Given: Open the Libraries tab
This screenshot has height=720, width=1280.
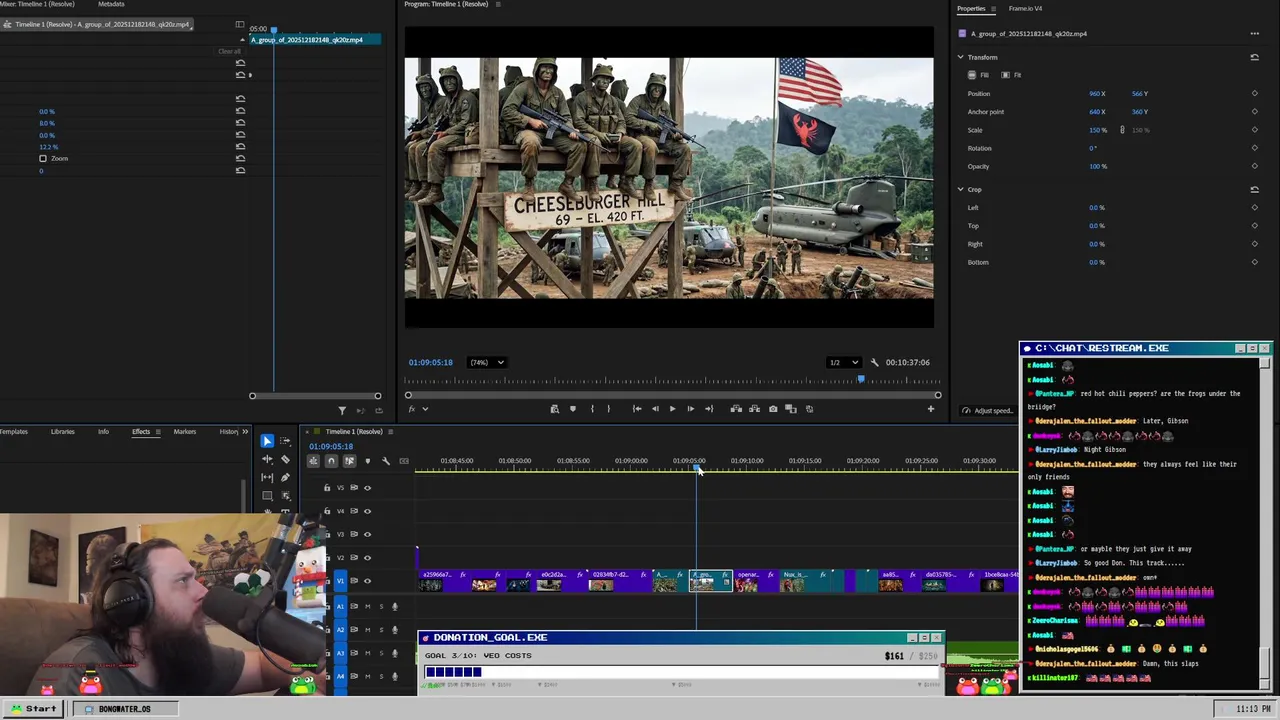Looking at the screenshot, I should (62, 432).
